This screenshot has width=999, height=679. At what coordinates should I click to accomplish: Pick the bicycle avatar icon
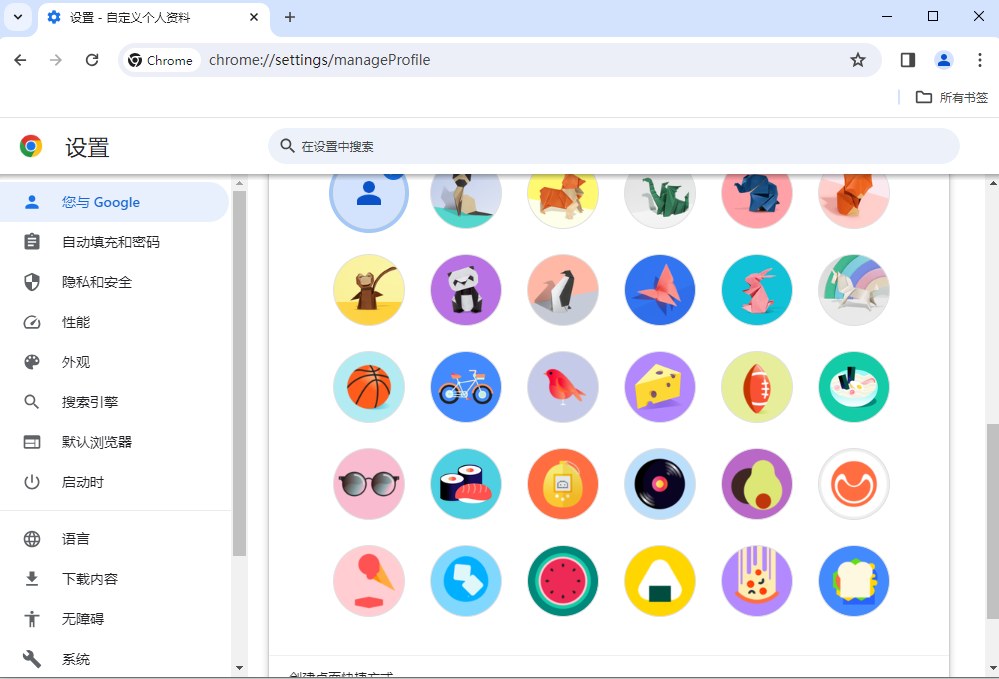point(466,387)
